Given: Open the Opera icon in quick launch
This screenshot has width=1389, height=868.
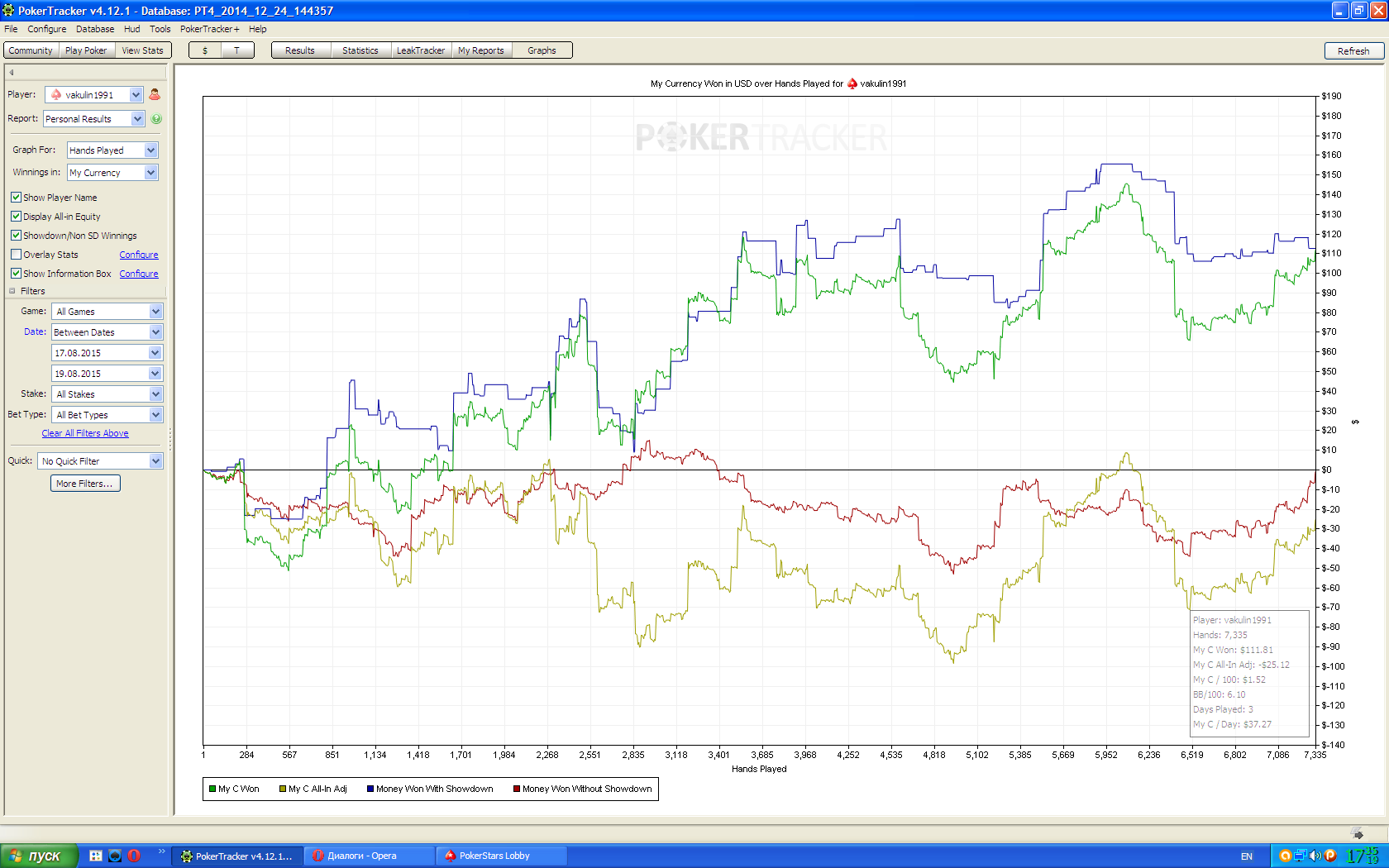Looking at the screenshot, I should 134,856.
